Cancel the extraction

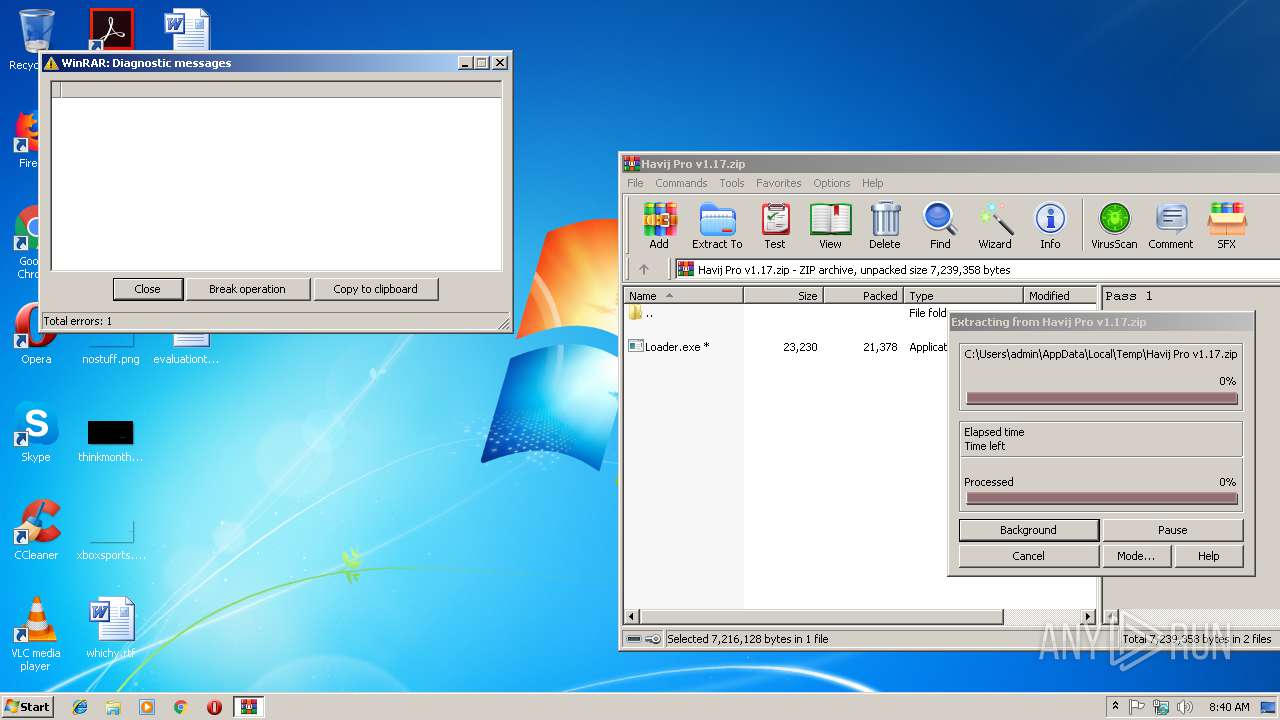(1028, 556)
